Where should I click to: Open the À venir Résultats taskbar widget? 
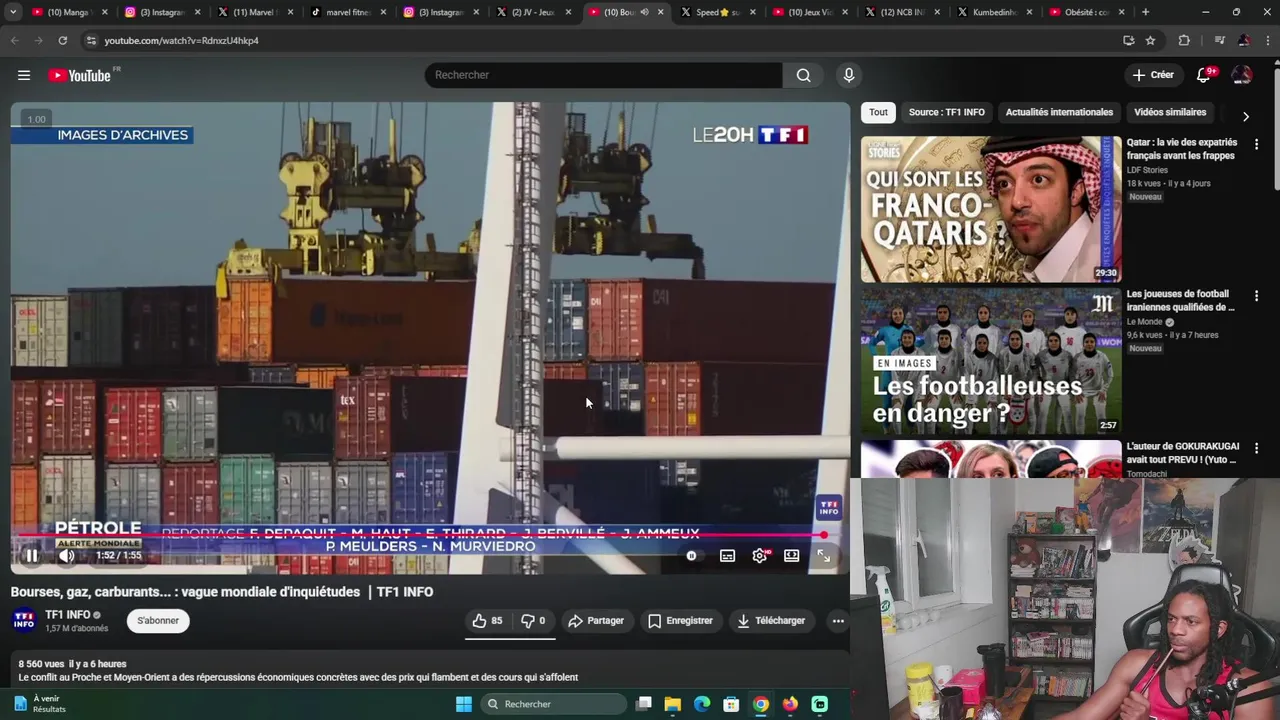point(38,704)
